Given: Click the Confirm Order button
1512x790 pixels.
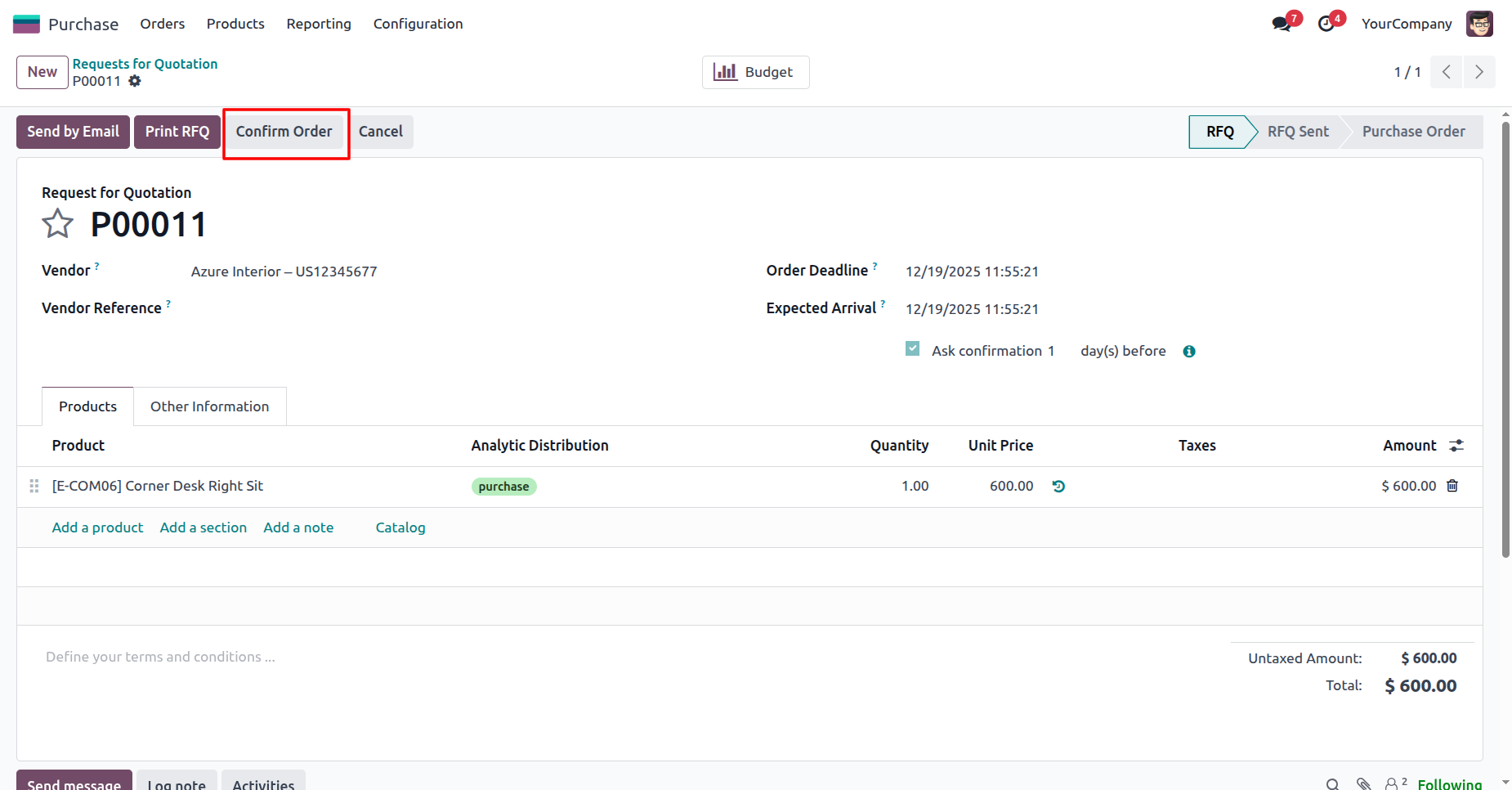Looking at the screenshot, I should (284, 132).
